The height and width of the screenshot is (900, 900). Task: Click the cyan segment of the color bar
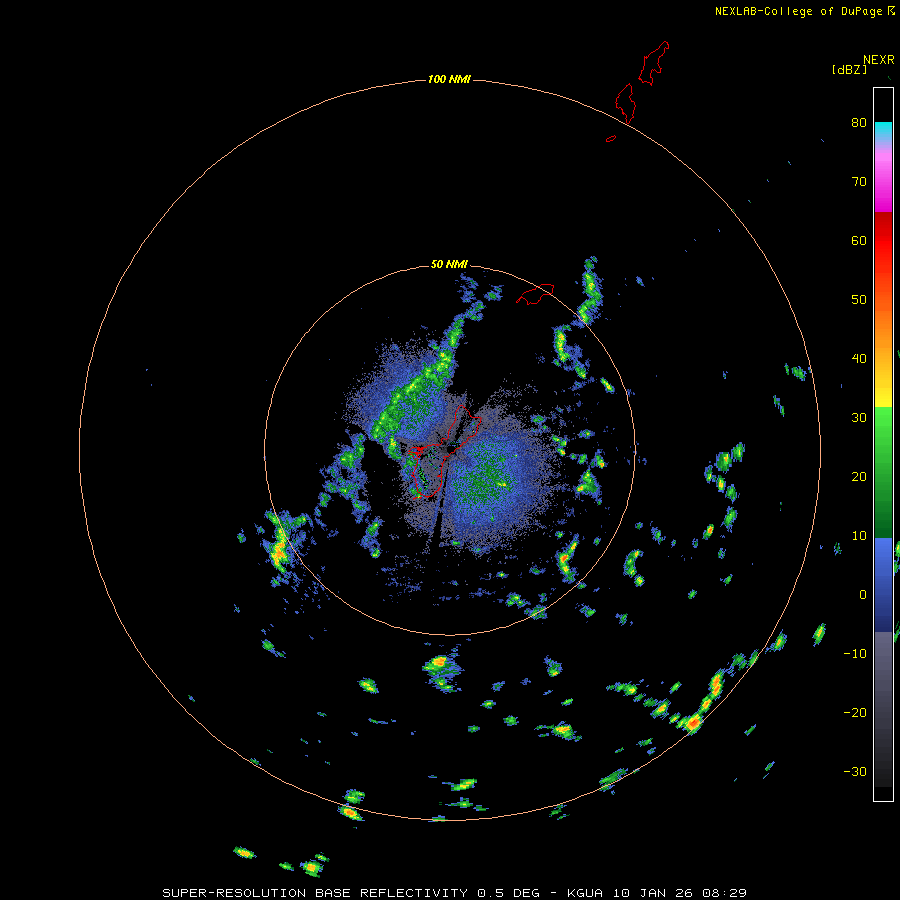click(883, 131)
